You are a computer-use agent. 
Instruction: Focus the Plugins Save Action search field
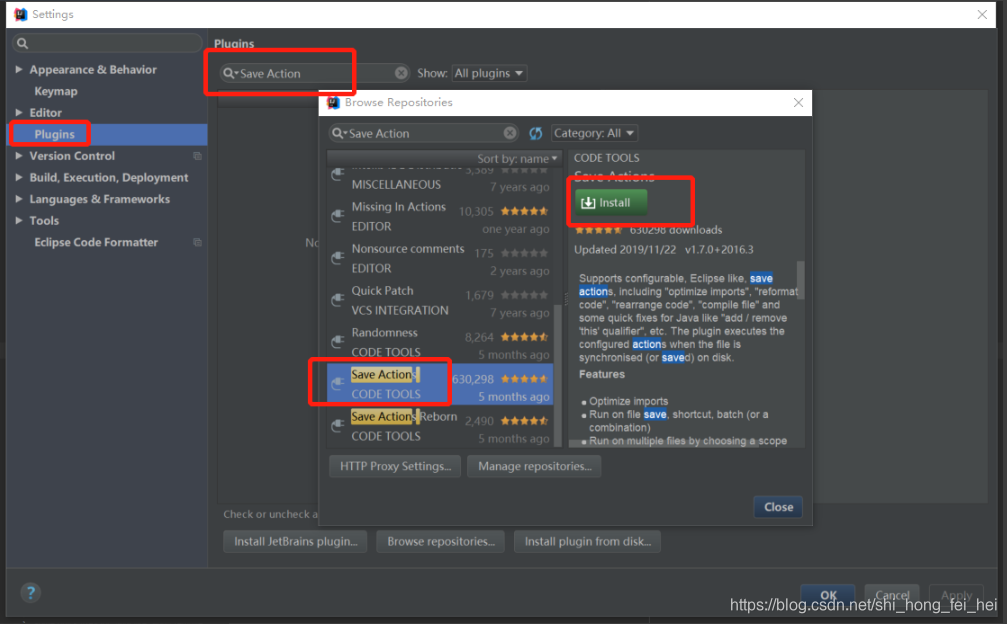315,73
